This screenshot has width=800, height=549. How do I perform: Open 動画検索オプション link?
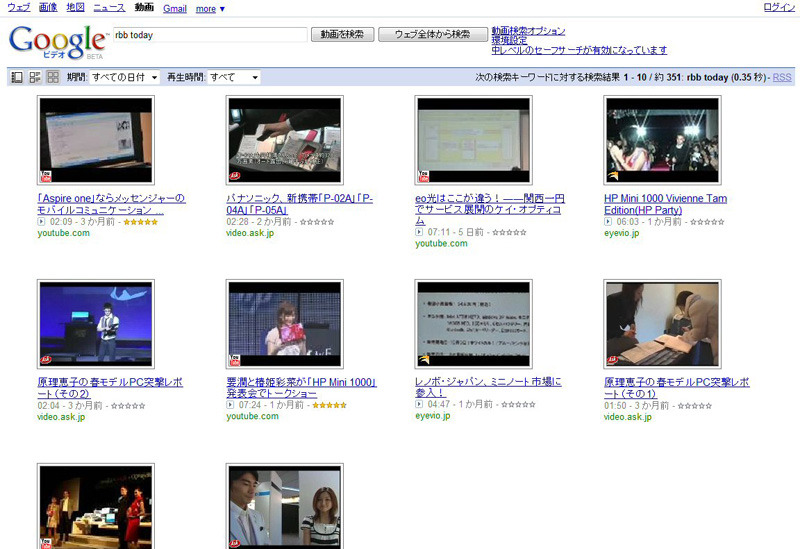pyautogui.click(x=528, y=31)
